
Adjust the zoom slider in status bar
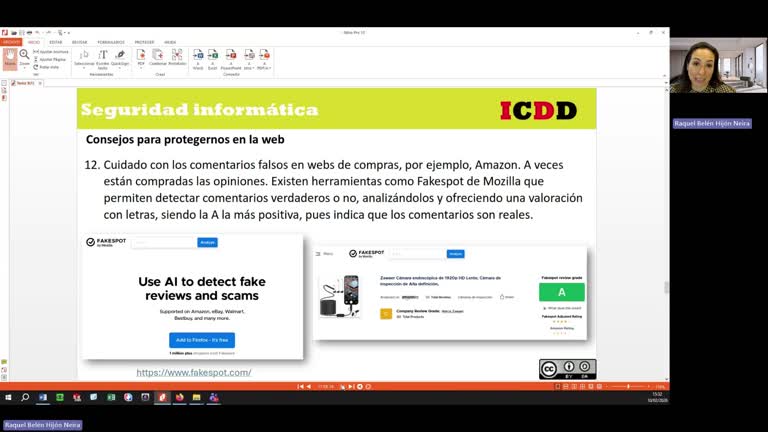[628, 386]
